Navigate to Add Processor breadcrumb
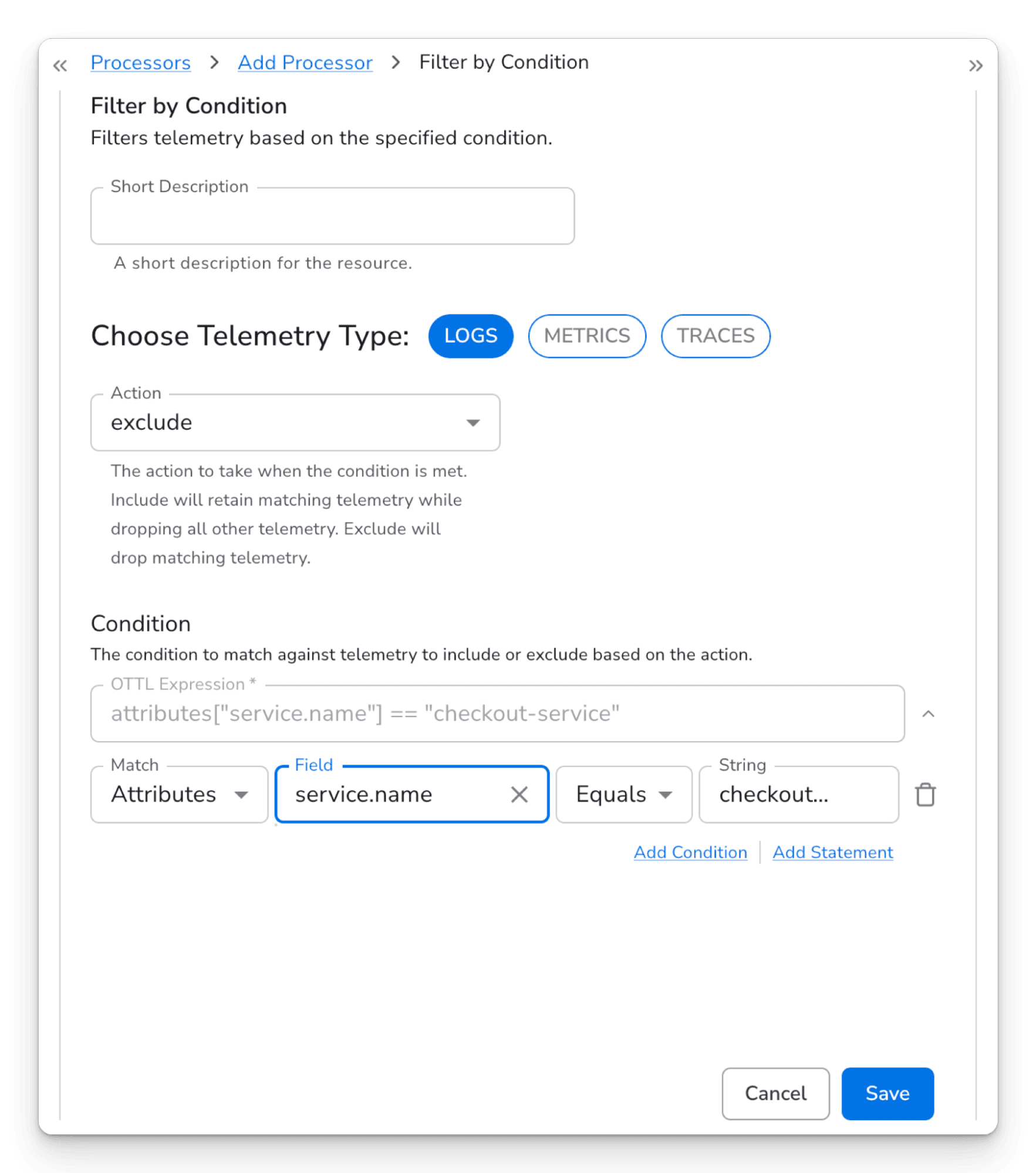 (305, 63)
